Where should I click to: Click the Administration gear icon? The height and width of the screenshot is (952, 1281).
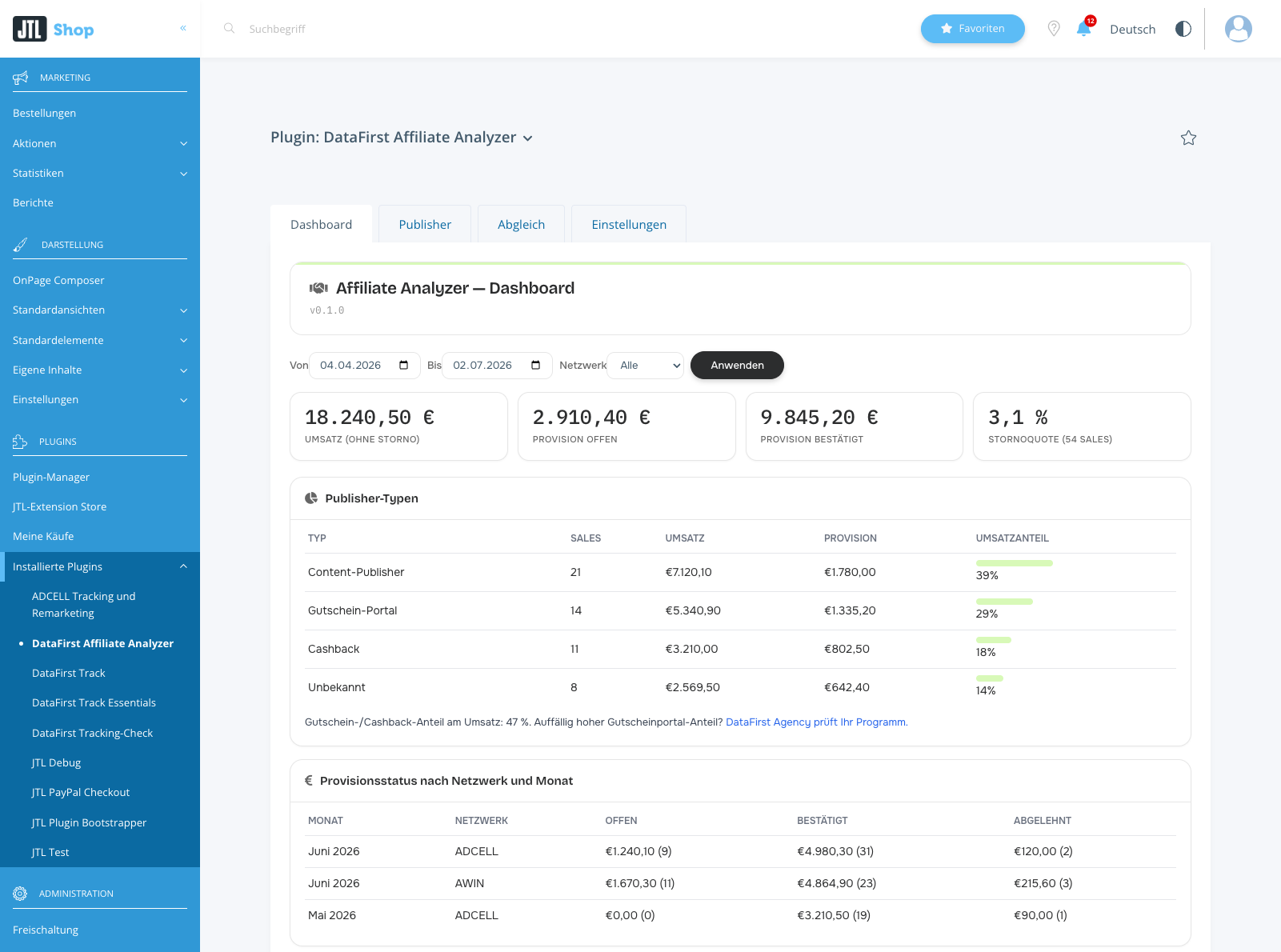tap(20, 894)
